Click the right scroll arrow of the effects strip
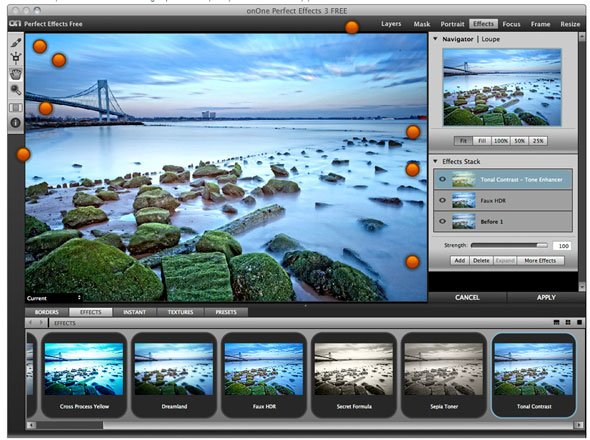This screenshot has width=590, height=440. [x=579, y=425]
